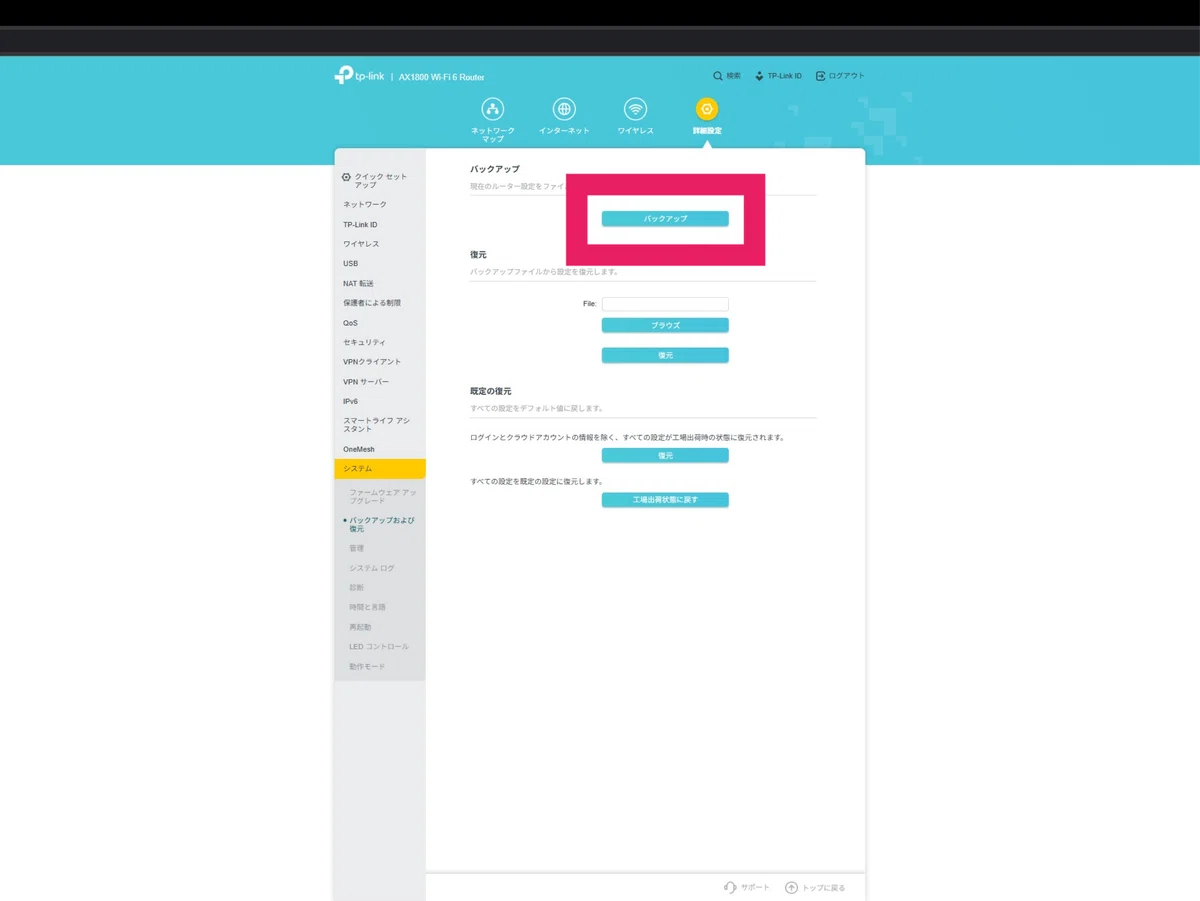Click 復元 button below ブラウズ

(665, 355)
